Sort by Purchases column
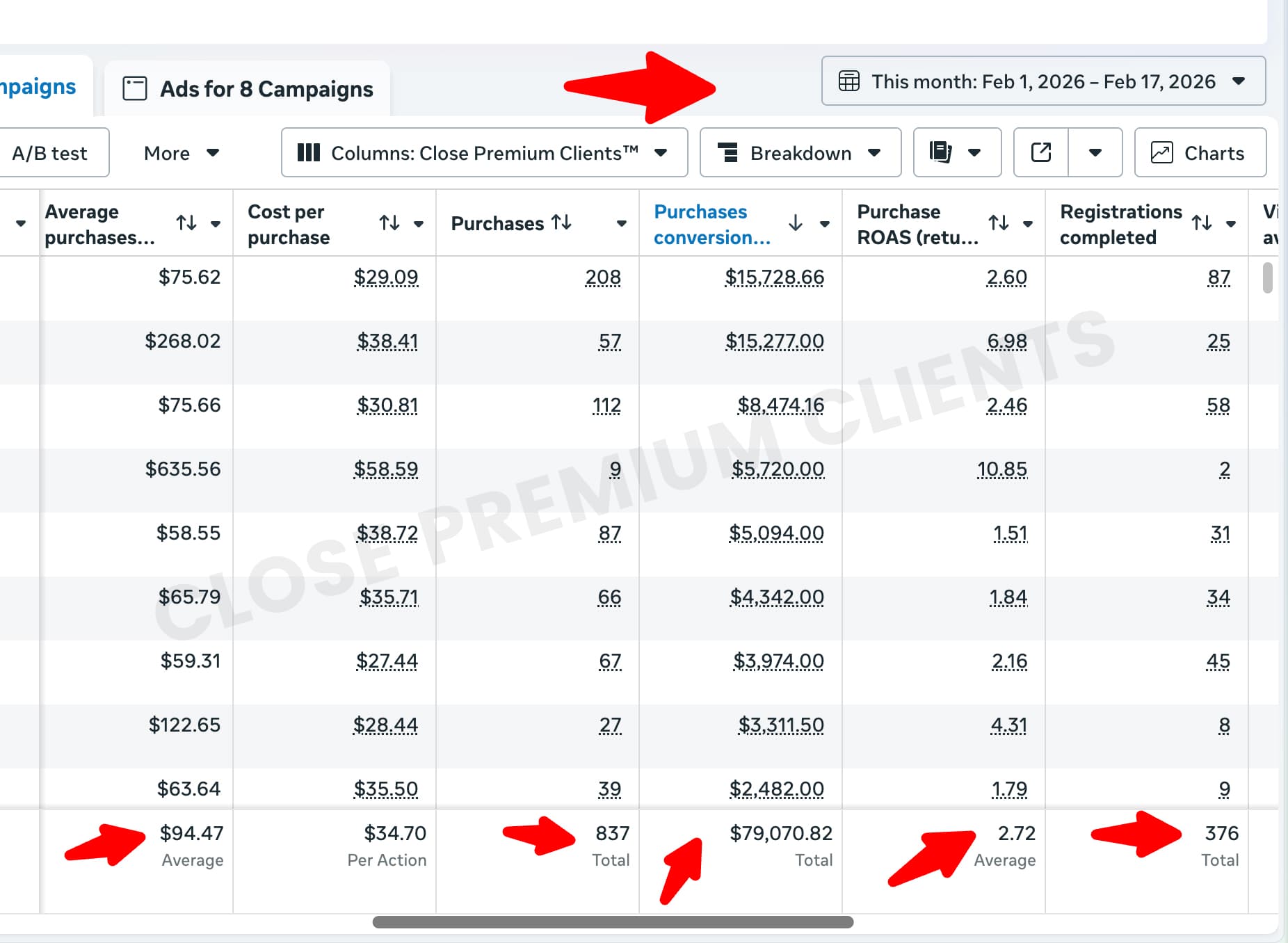Viewport: 1288px width, 943px height. coord(561,223)
